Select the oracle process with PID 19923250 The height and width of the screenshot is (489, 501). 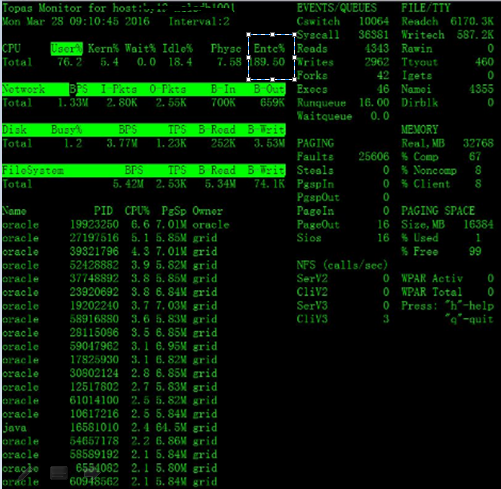click(116, 225)
